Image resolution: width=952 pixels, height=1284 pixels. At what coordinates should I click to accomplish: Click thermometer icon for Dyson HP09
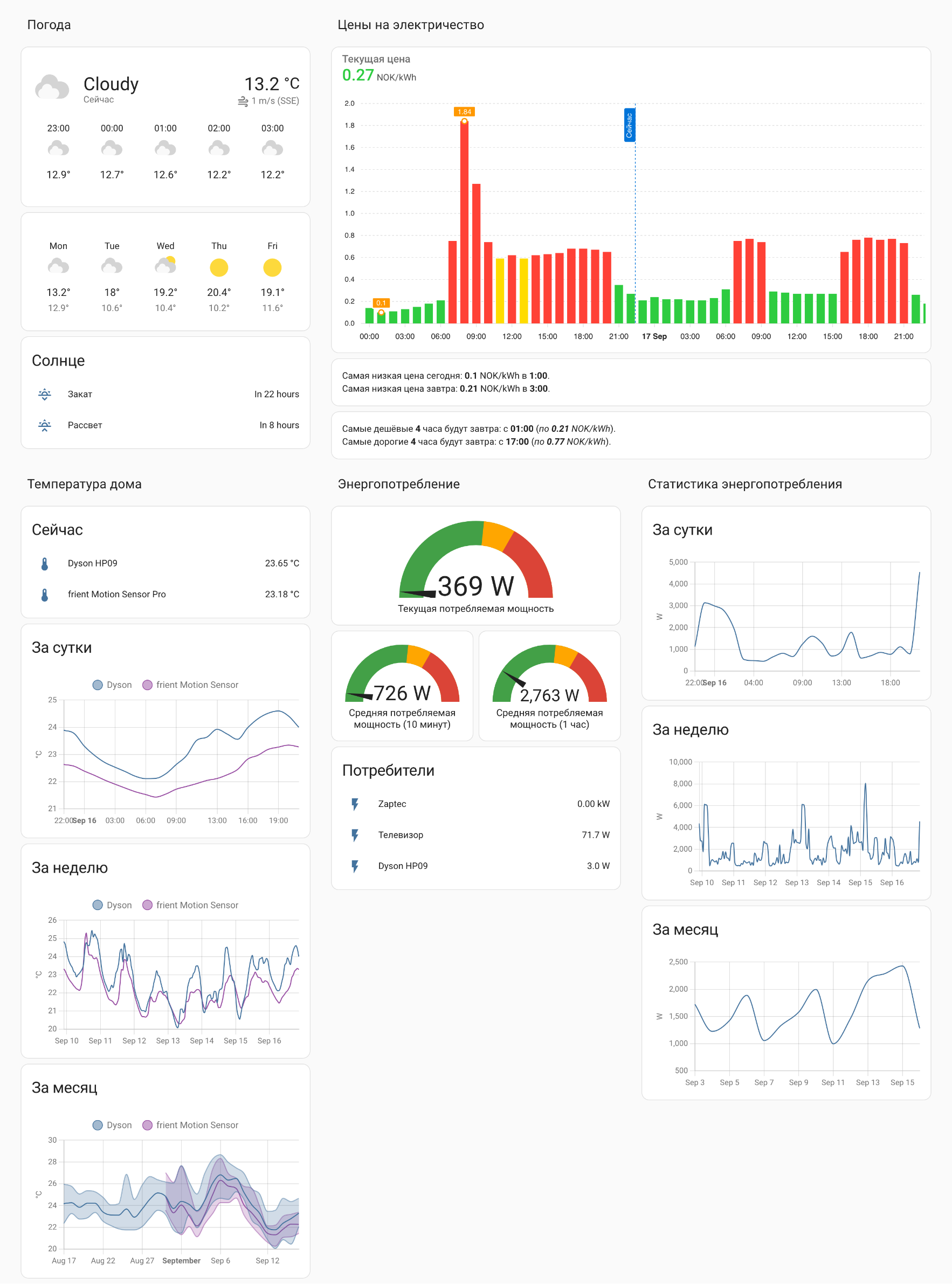coord(44,564)
